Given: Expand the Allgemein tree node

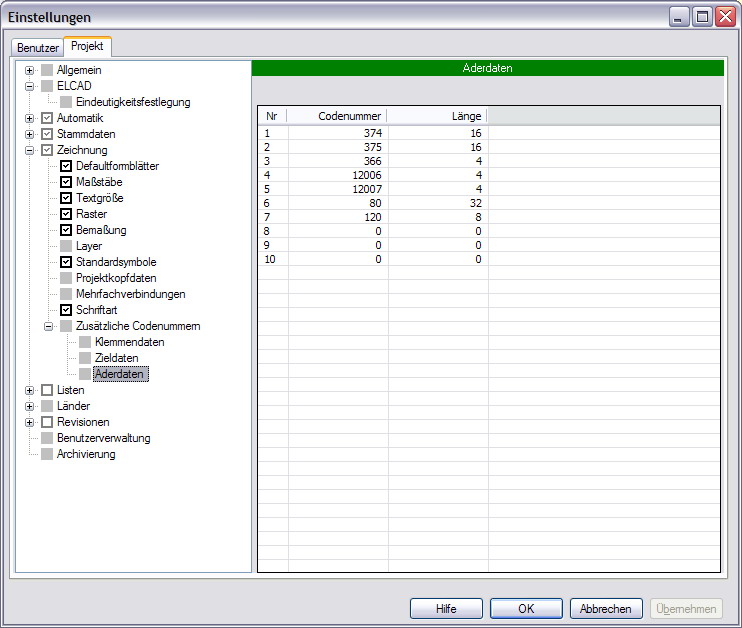Looking at the screenshot, I should tap(29, 71).
